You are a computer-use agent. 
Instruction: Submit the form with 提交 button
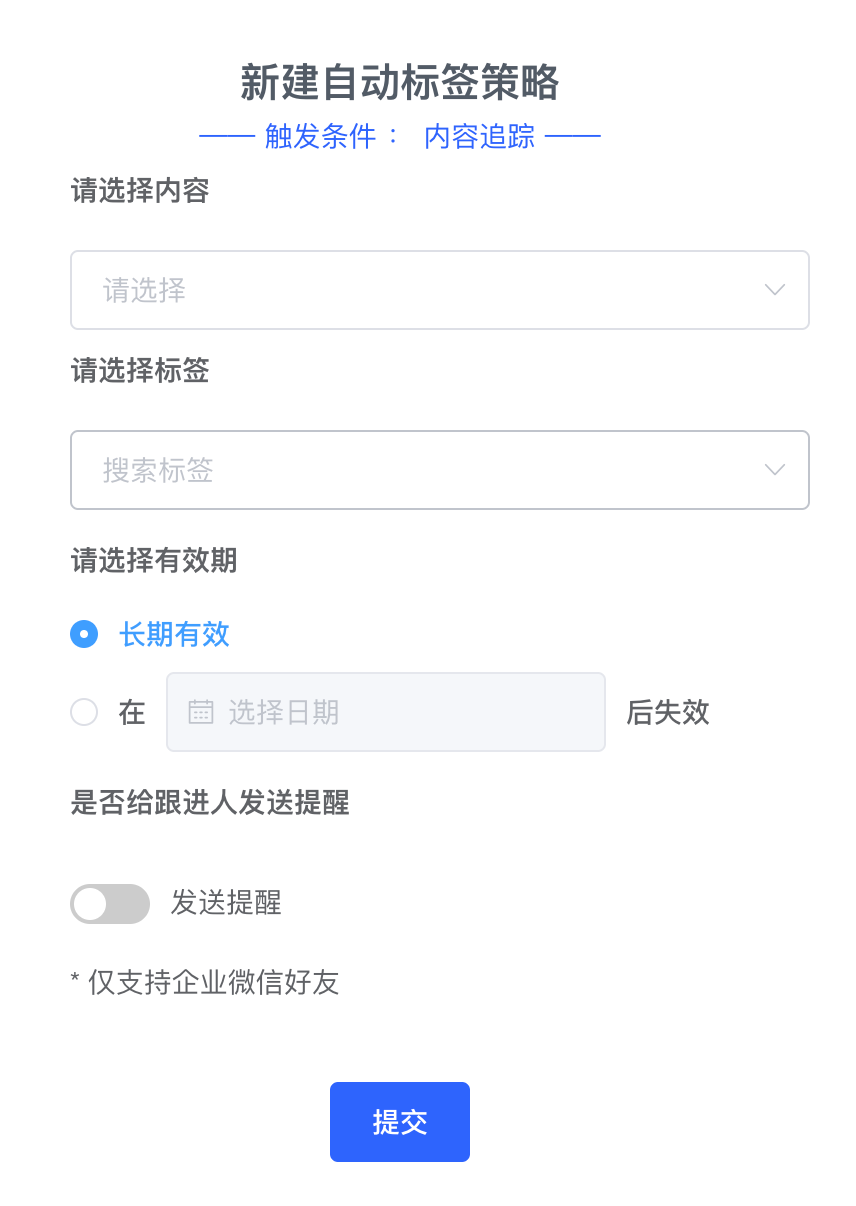coord(400,1122)
